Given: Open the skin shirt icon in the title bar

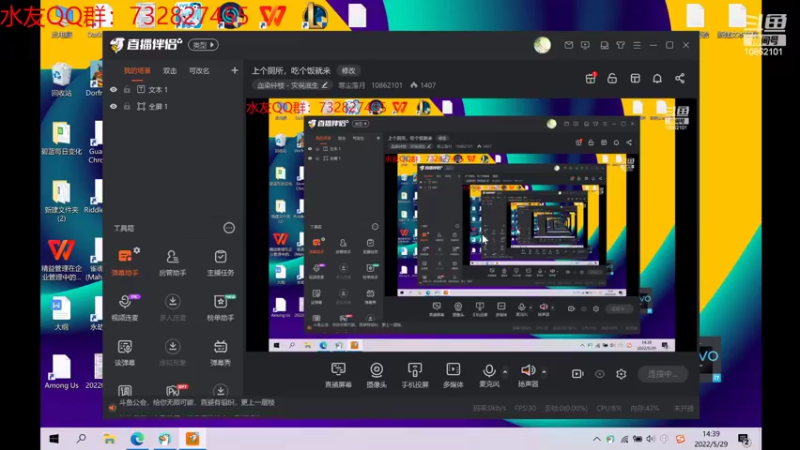Looking at the screenshot, I should click(x=620, y=45).
